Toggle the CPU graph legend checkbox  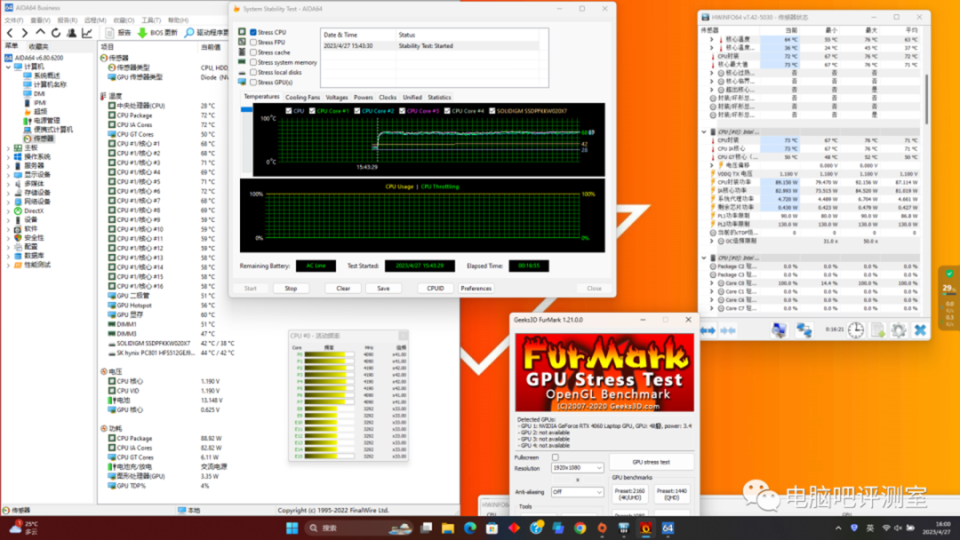[288, 111]
